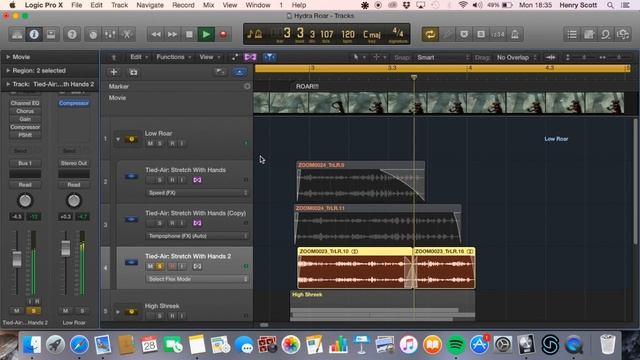Viewport: 640px width, 360px height.
Task: Open the Mixer faders button
Action: click(110, 34)
